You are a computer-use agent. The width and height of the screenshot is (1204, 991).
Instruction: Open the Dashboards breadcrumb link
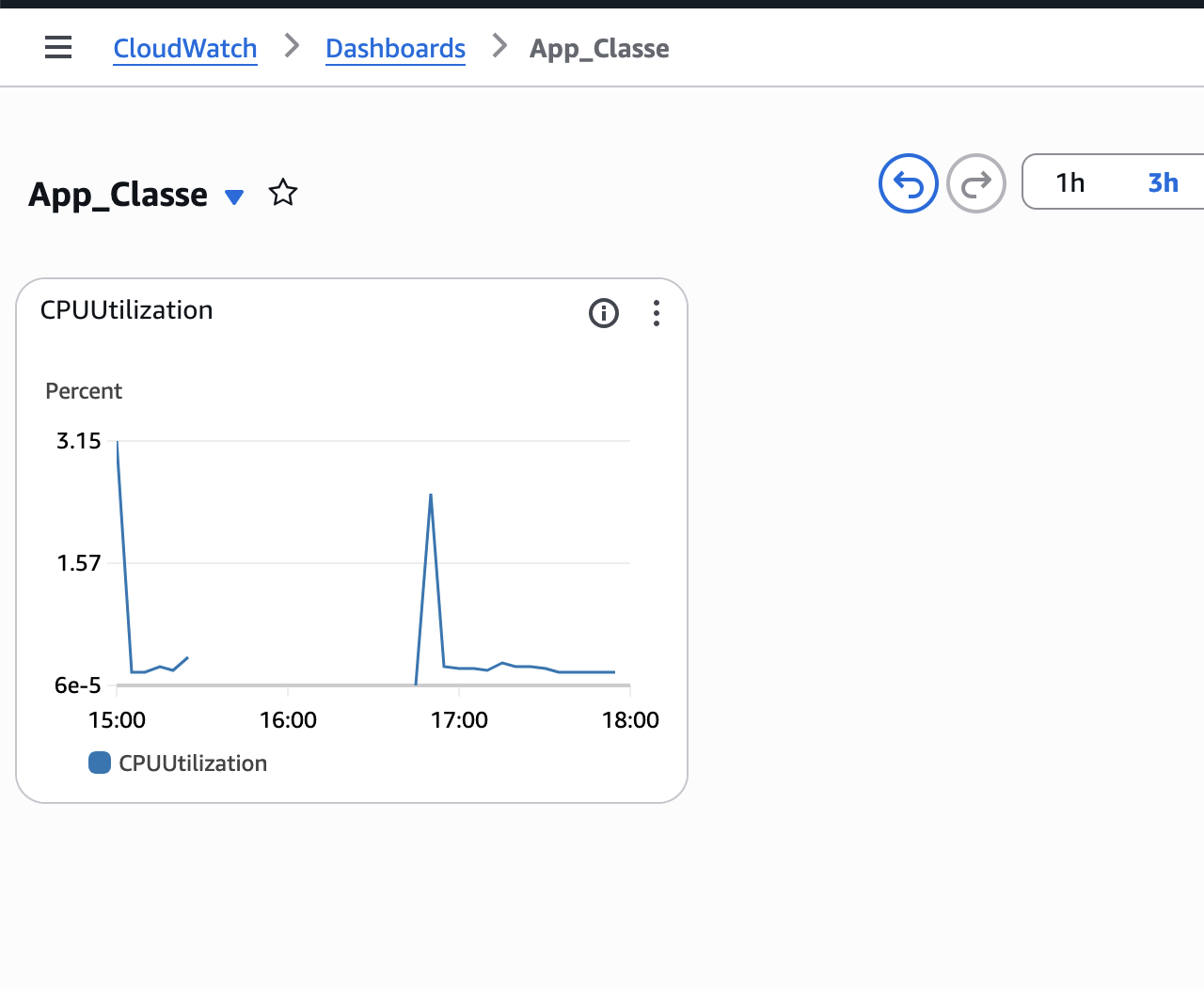click(395, 49)
